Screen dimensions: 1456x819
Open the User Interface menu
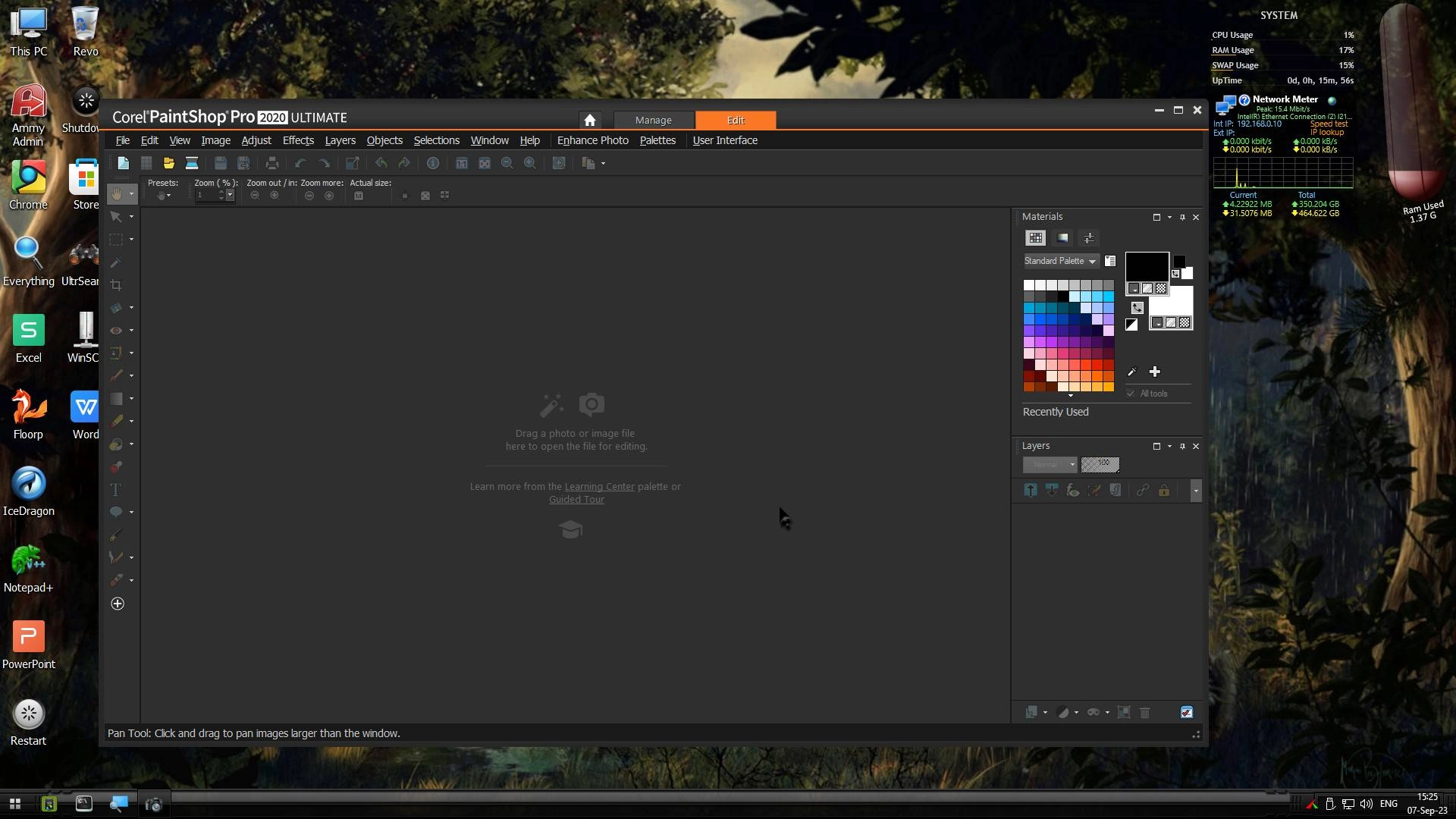pos(725,140)
